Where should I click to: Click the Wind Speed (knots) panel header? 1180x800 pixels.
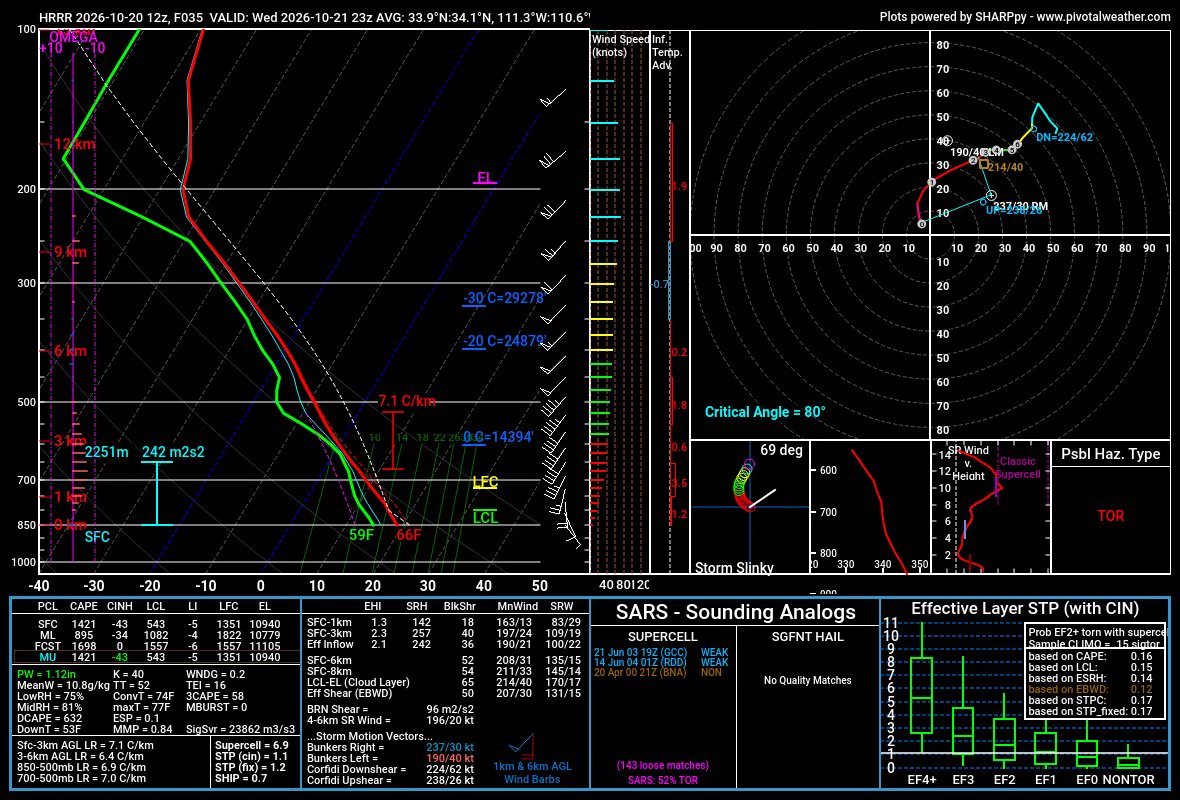620,45
